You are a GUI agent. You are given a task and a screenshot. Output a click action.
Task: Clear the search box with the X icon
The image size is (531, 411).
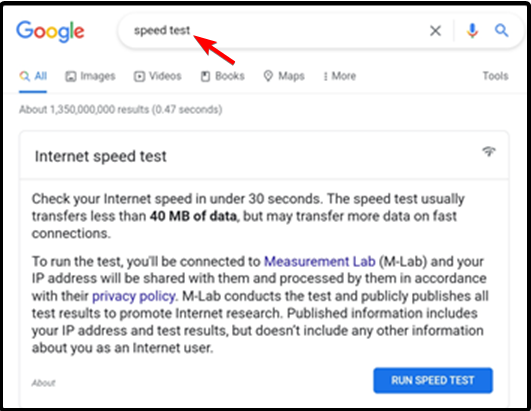(435, 31)
